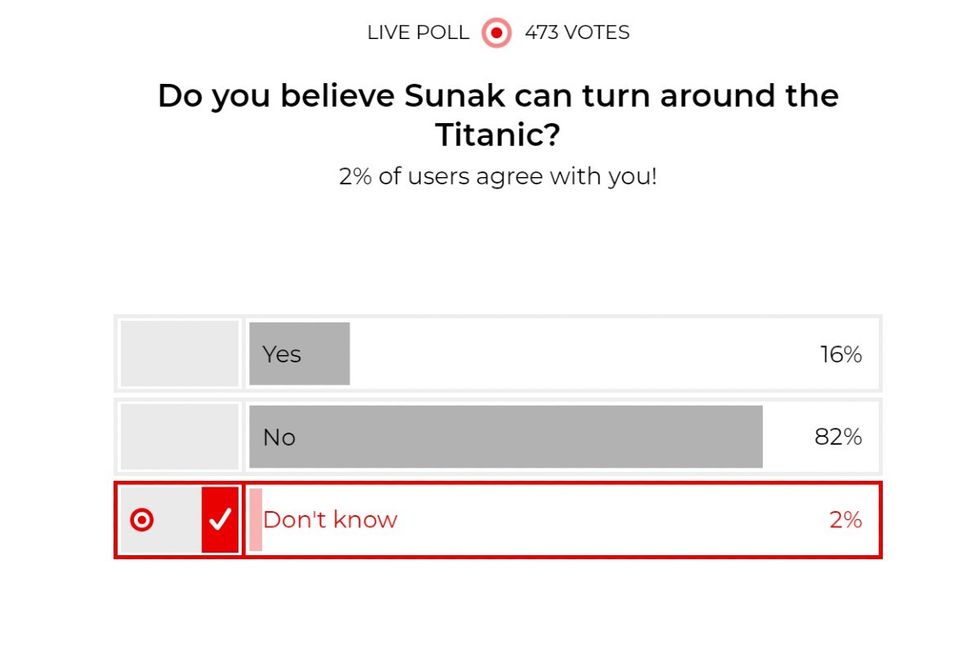The width and height of the screenshot is (980, 653).
Task: Click the 82% result value
Action: [840, 436]
